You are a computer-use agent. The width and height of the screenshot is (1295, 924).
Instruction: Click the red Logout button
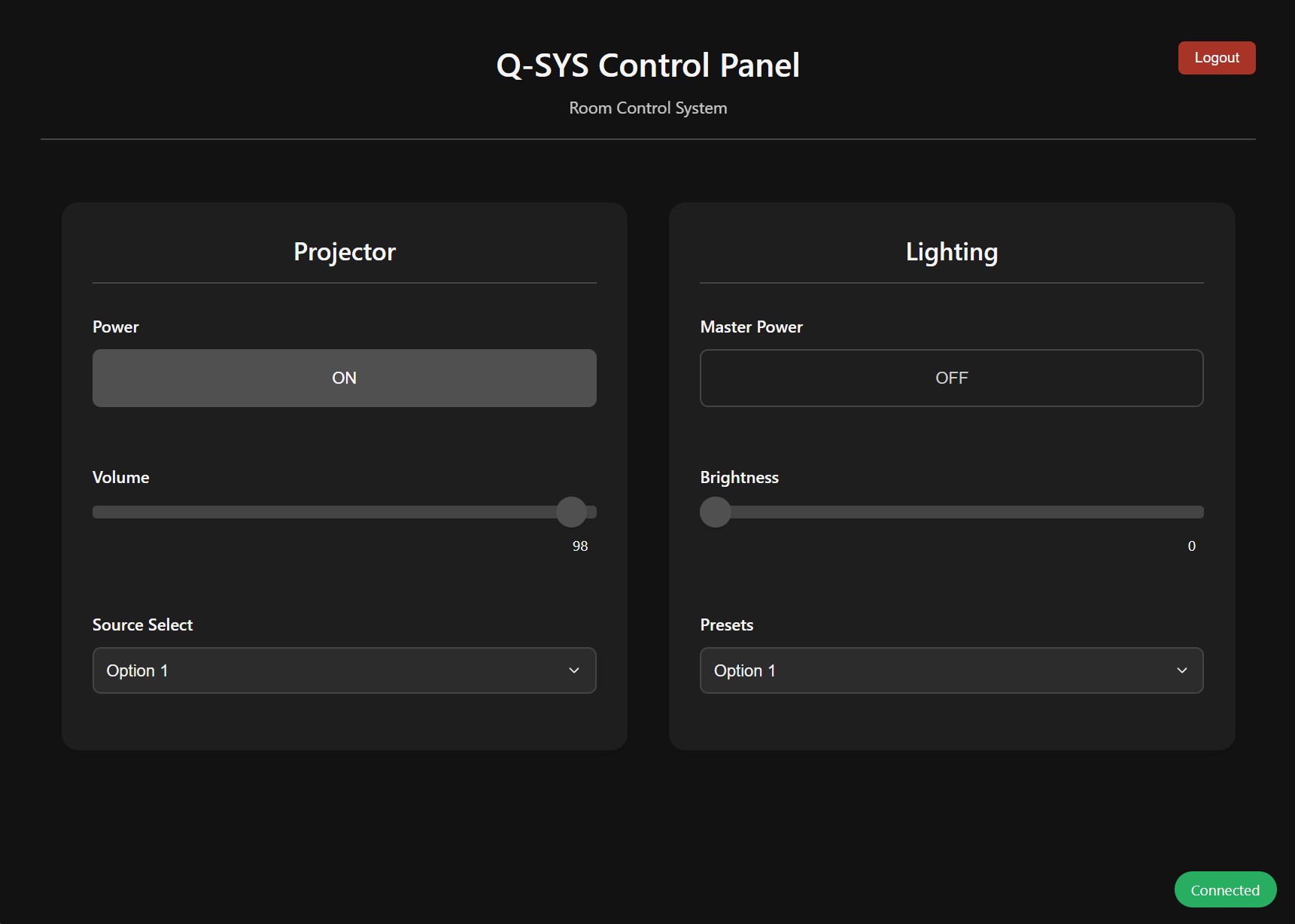[1216, 58]
